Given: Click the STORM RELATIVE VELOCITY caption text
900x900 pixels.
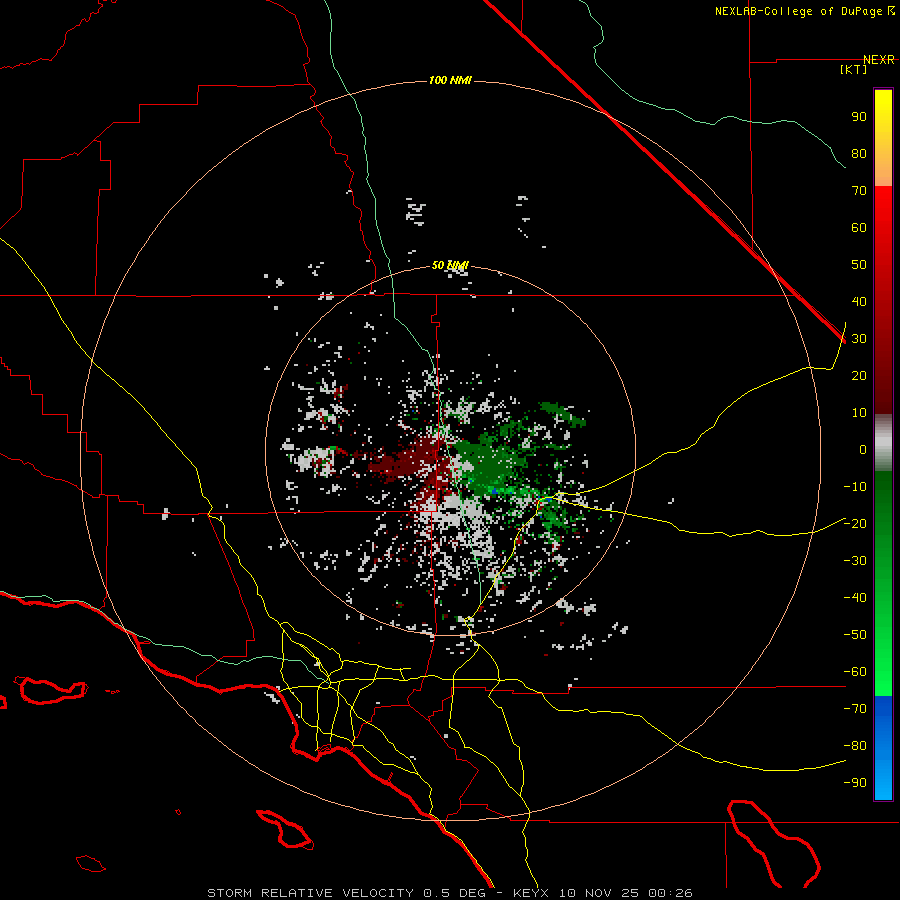Looking at the screenshot, I should point(310,893).
